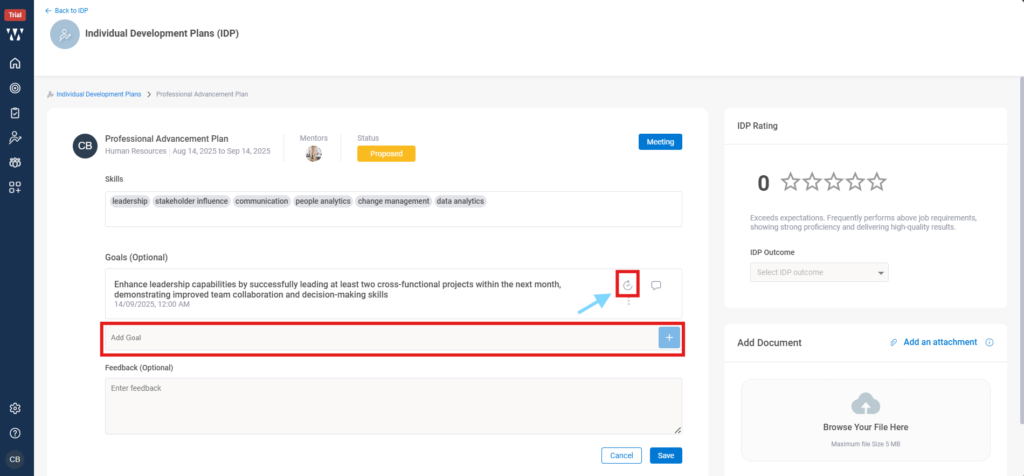Open the team people icon in sidebar

[x=15, y=163]
